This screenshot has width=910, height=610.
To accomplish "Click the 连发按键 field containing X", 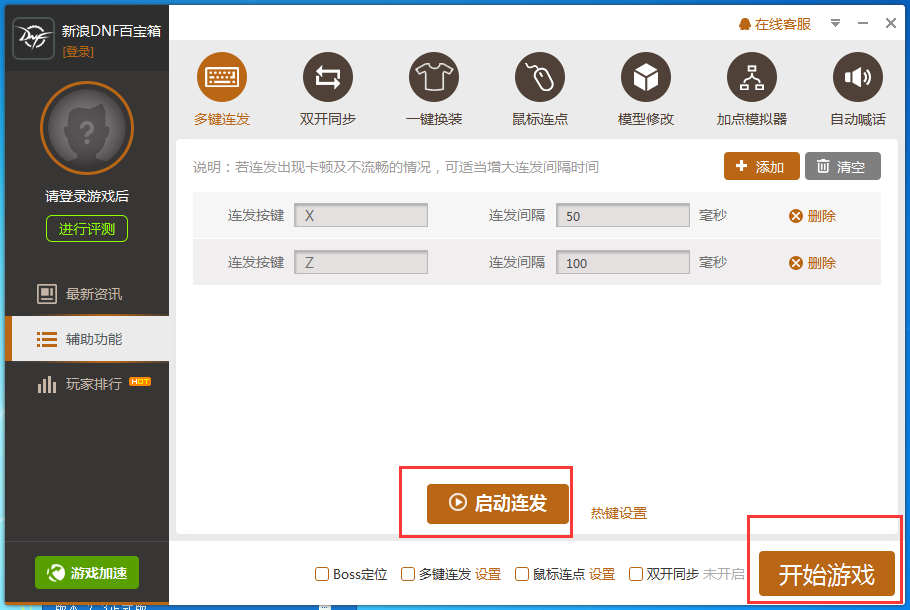I will (361, 215).
